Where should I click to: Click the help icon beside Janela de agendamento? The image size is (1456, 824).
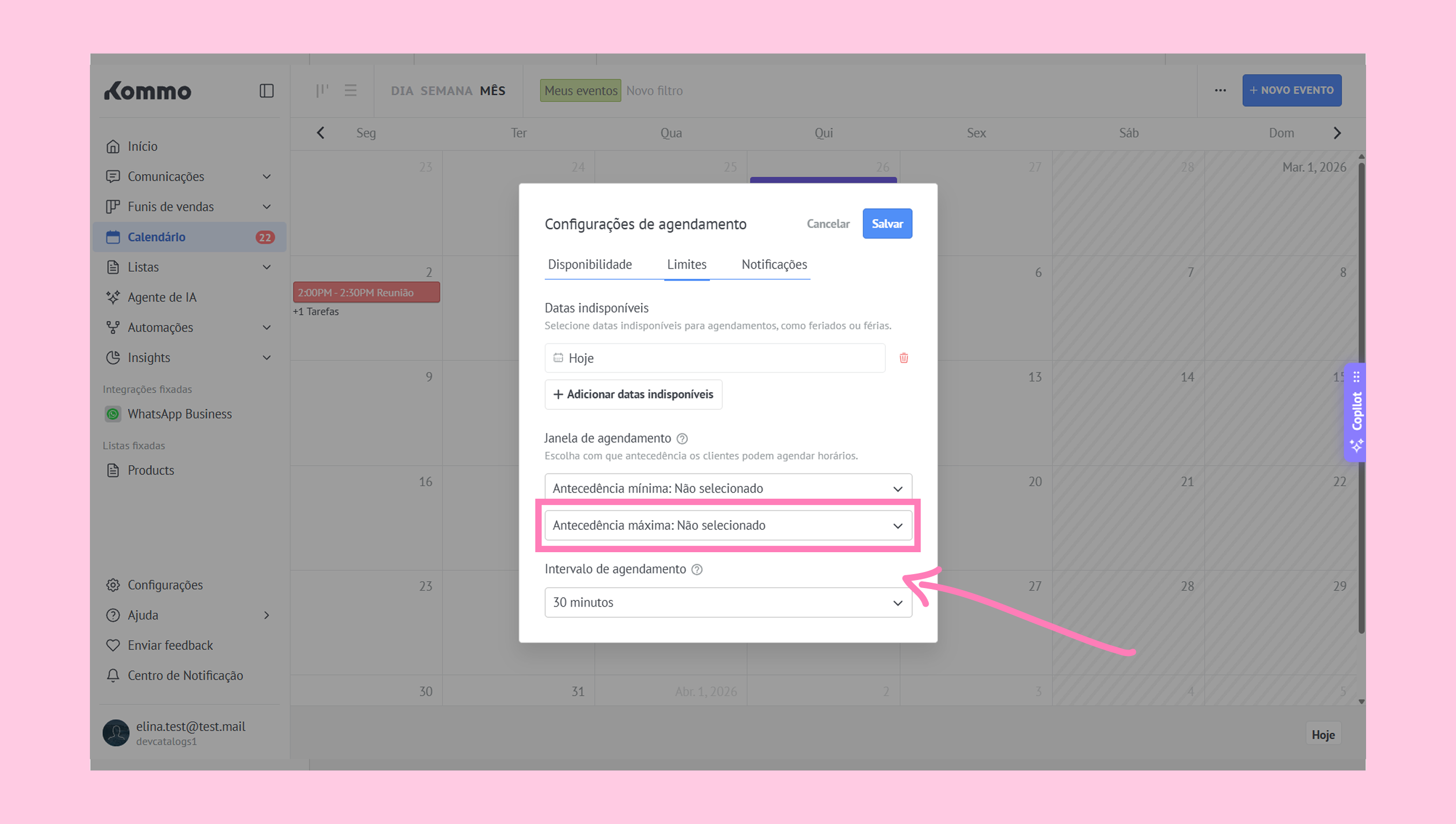(682, 439)
